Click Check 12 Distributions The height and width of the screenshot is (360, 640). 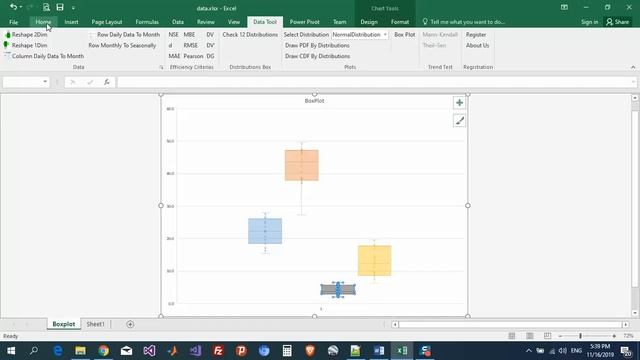(250, 35)
